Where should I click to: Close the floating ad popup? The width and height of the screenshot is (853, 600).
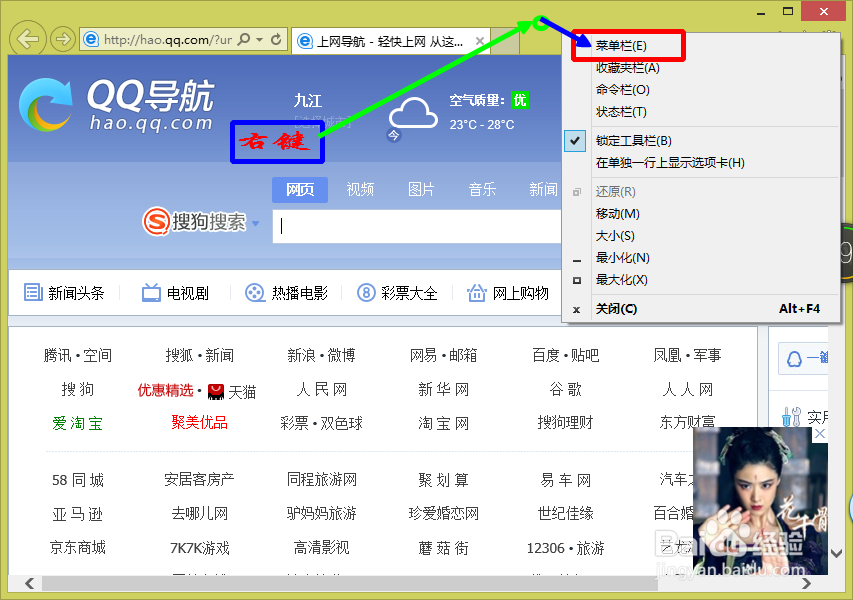[x=820, y=434]
